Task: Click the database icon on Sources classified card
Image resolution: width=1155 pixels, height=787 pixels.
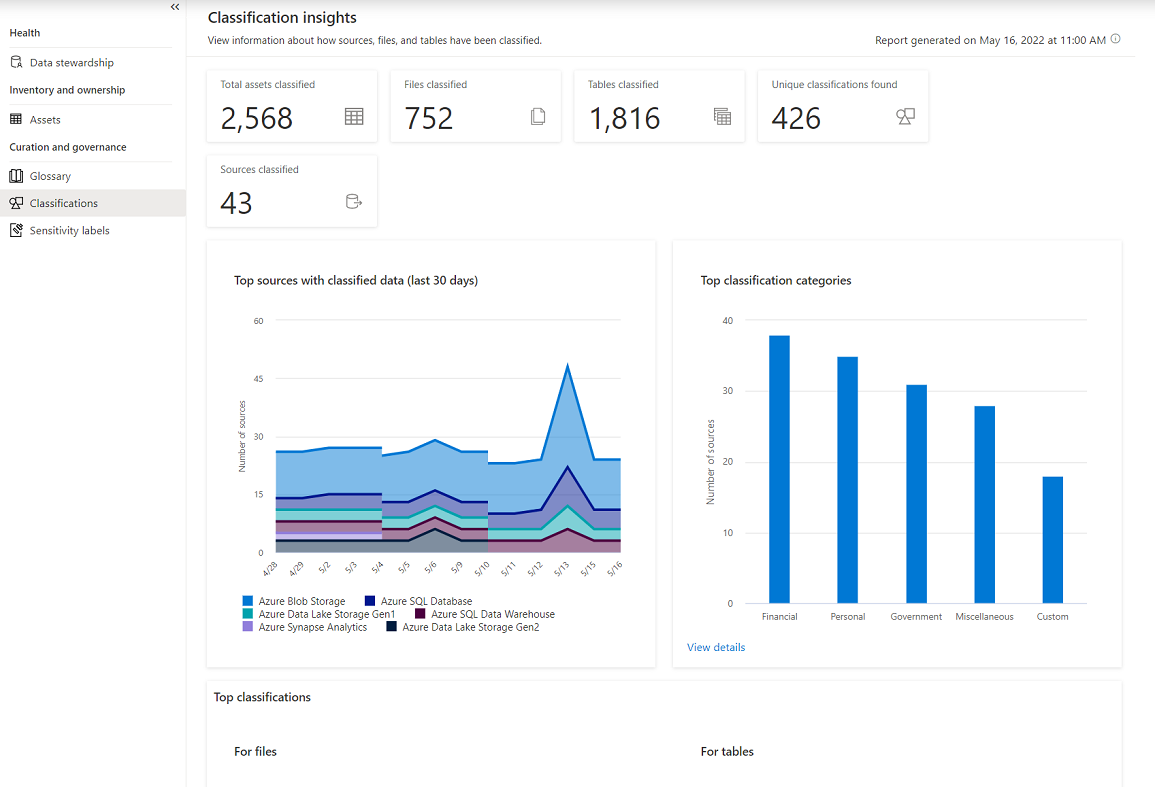Action: (353, 201)
